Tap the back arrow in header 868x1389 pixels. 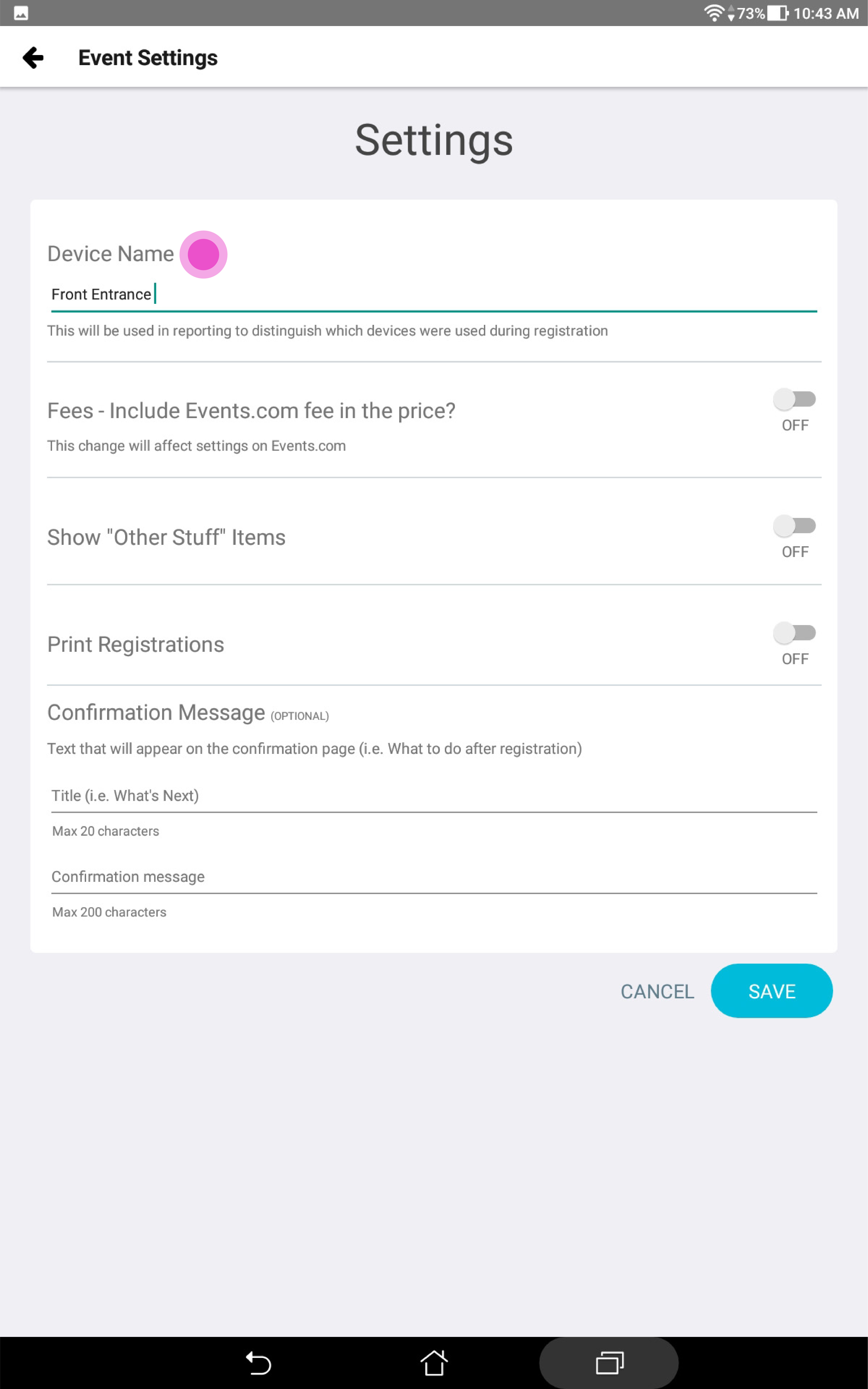click(x=33, y=57)
